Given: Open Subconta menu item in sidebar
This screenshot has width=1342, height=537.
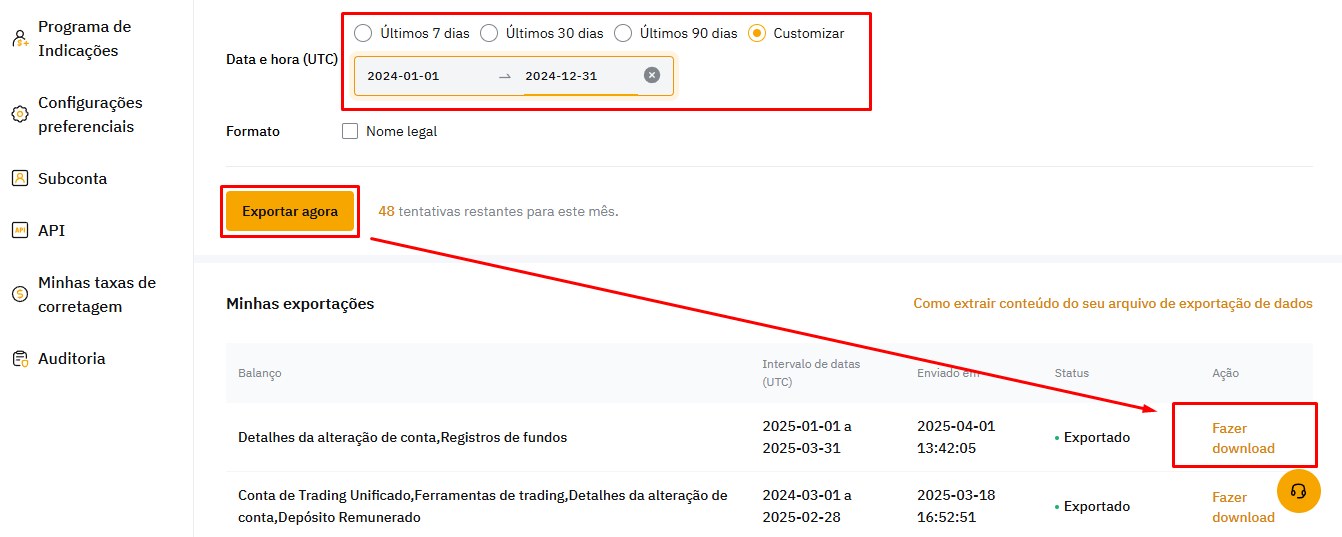Looking at the screenshot, I should coord(72,178).
